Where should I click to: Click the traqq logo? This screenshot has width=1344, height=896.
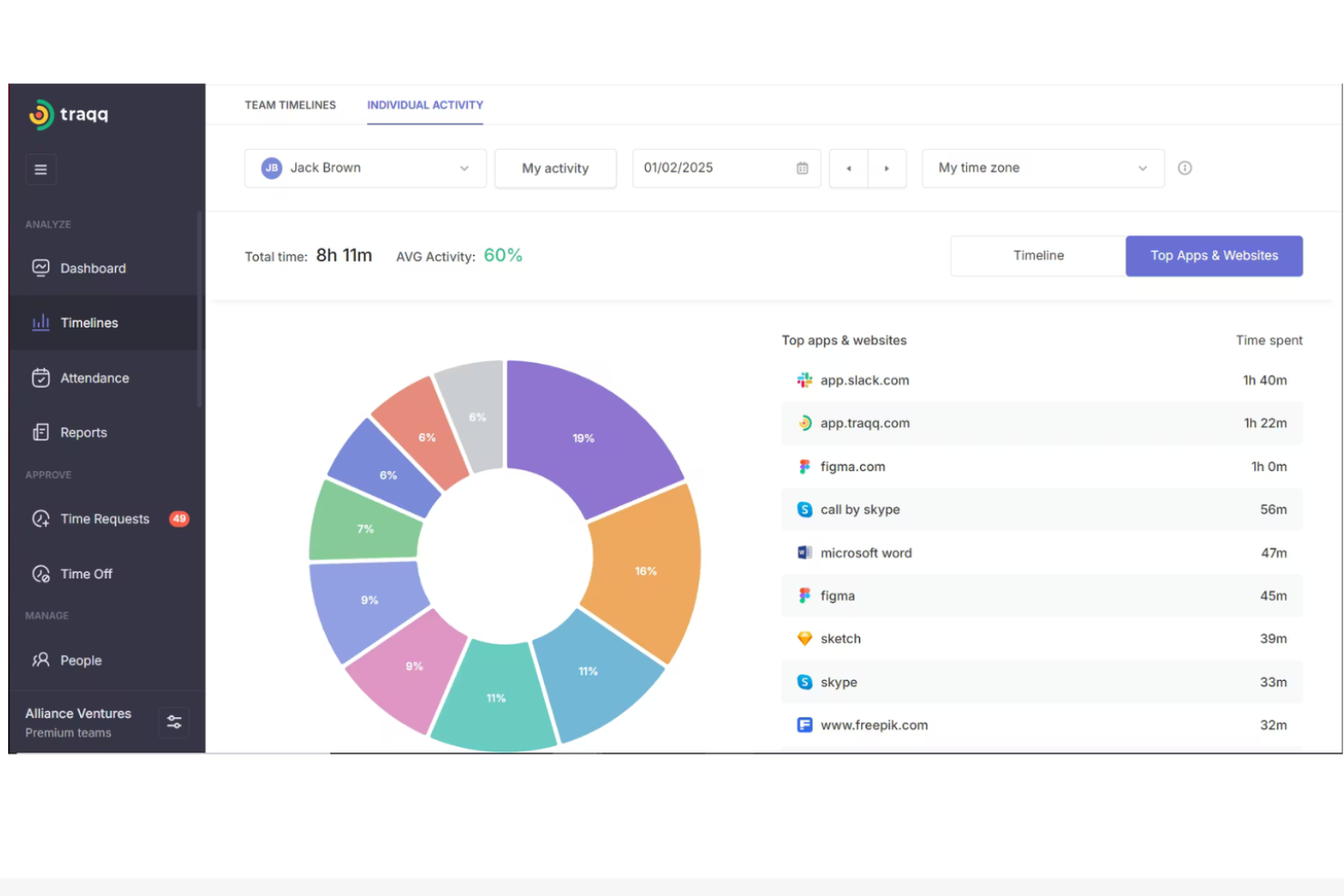(x=68, y=114)
